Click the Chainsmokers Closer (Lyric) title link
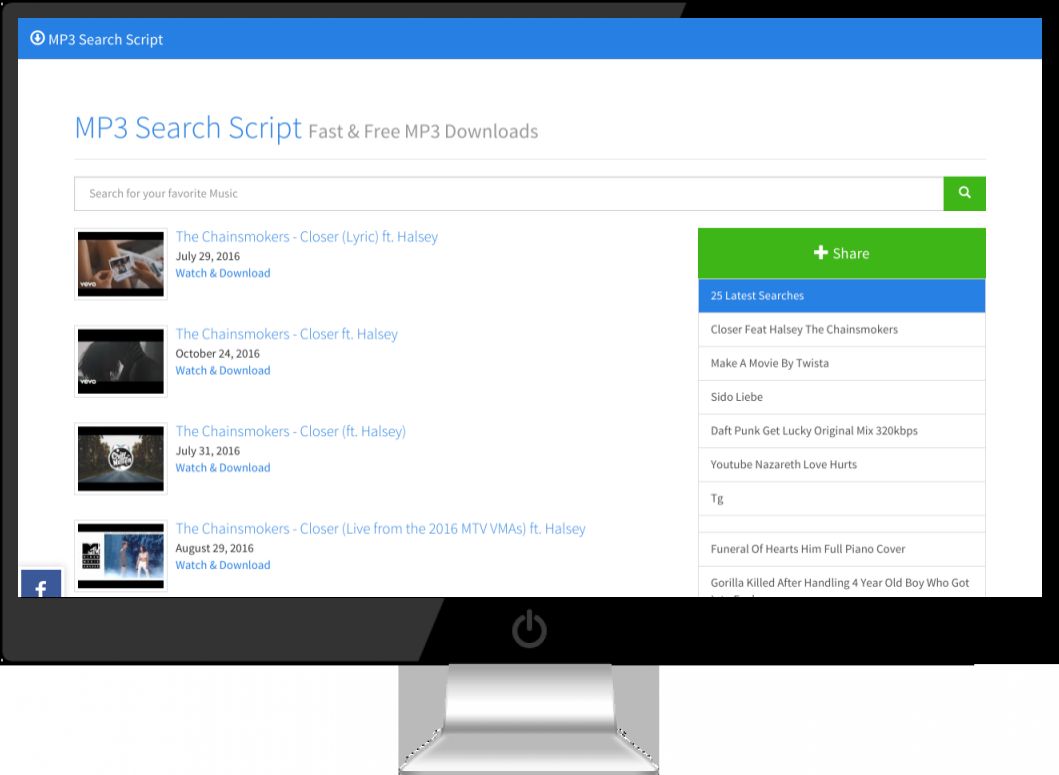 [x=306, y=236]
